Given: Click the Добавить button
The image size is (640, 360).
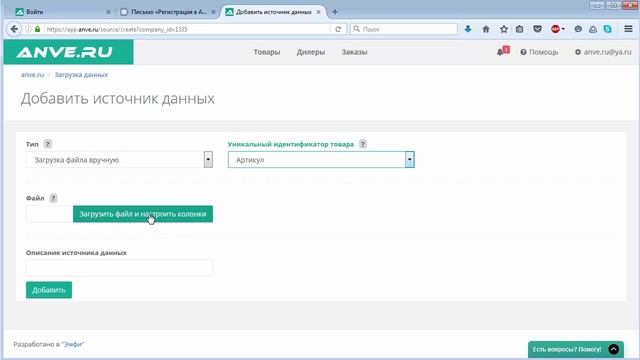Looking at the screenshot, I should 49,290.
